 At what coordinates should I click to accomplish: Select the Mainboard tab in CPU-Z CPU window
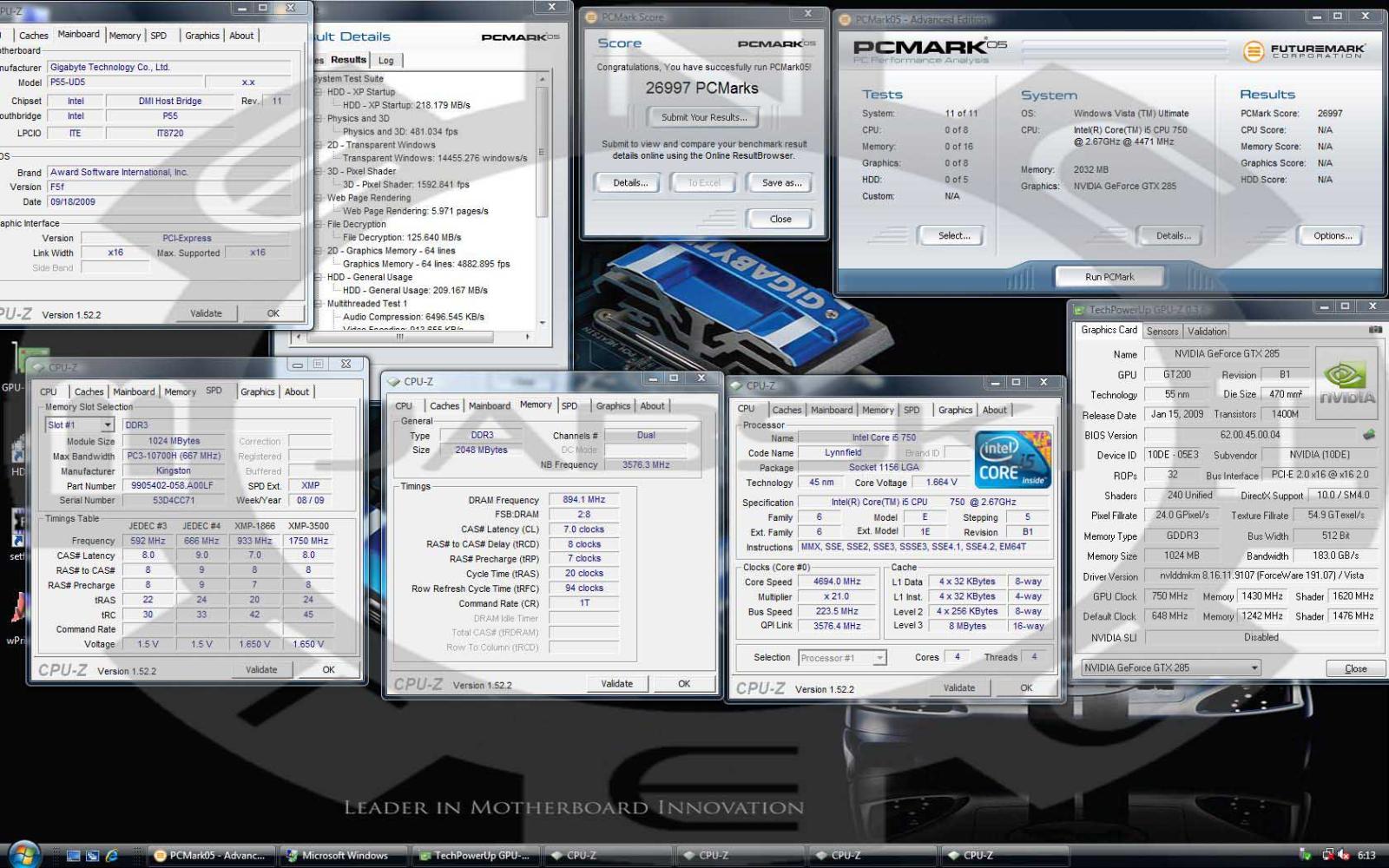[x=832, y=411]
